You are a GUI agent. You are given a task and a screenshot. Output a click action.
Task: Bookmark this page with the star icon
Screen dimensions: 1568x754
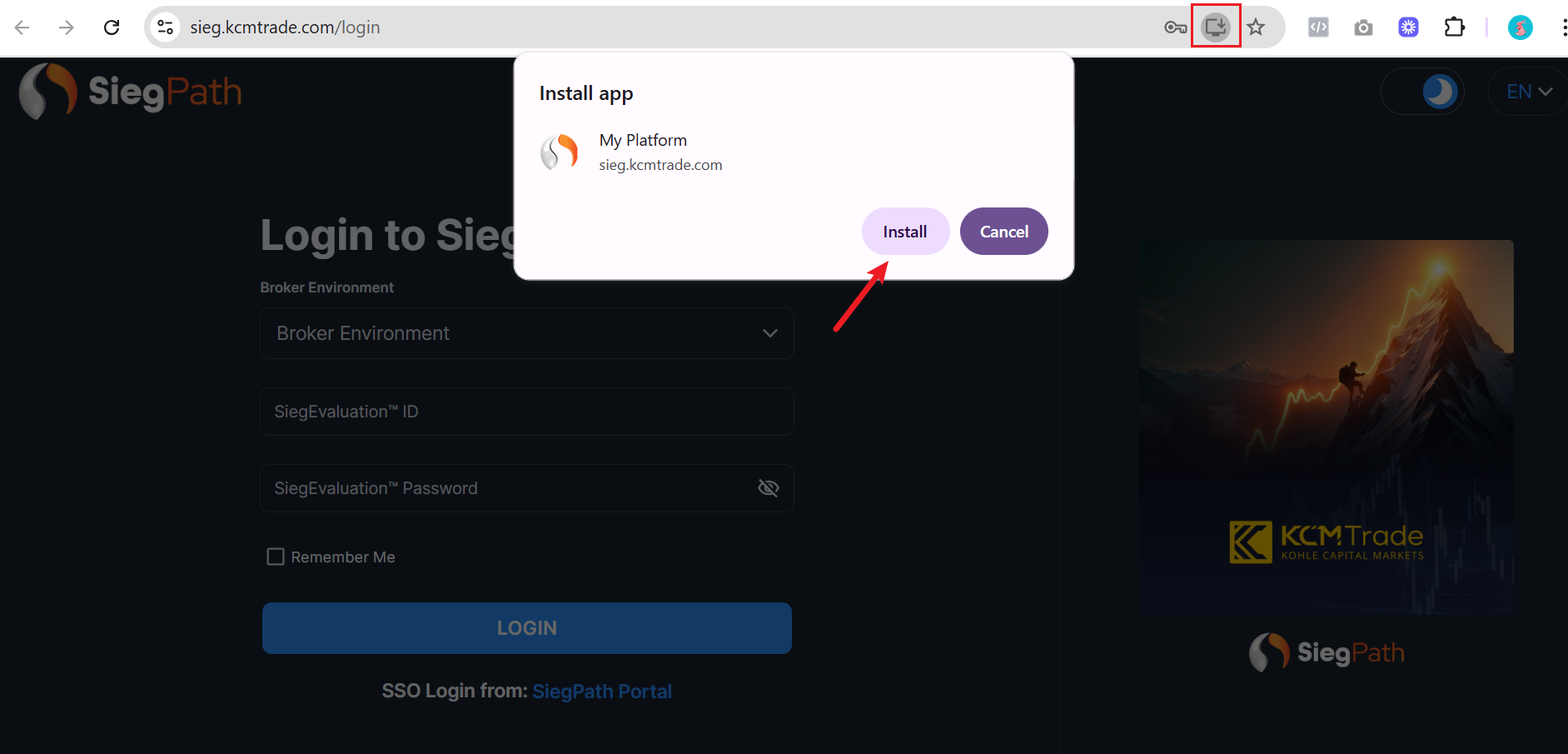point(1256,27)
